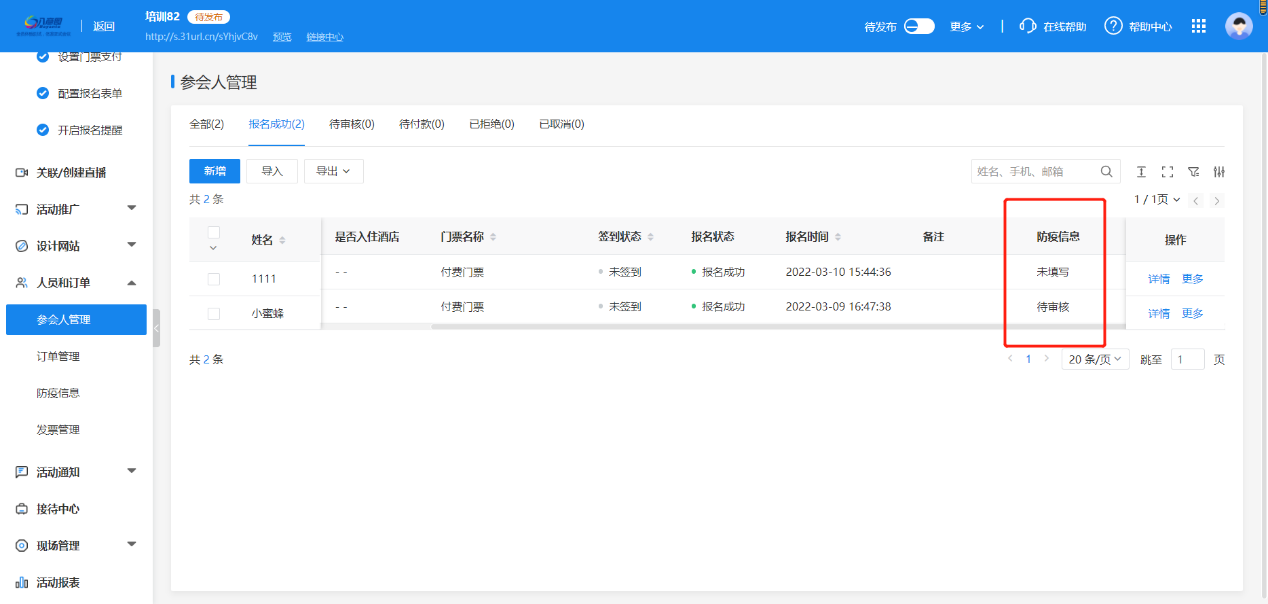The width and height of the screenshot is (1268, 604).
Task: Click the 活动报表 bar chart icon
Action: (x=22, y=582)
